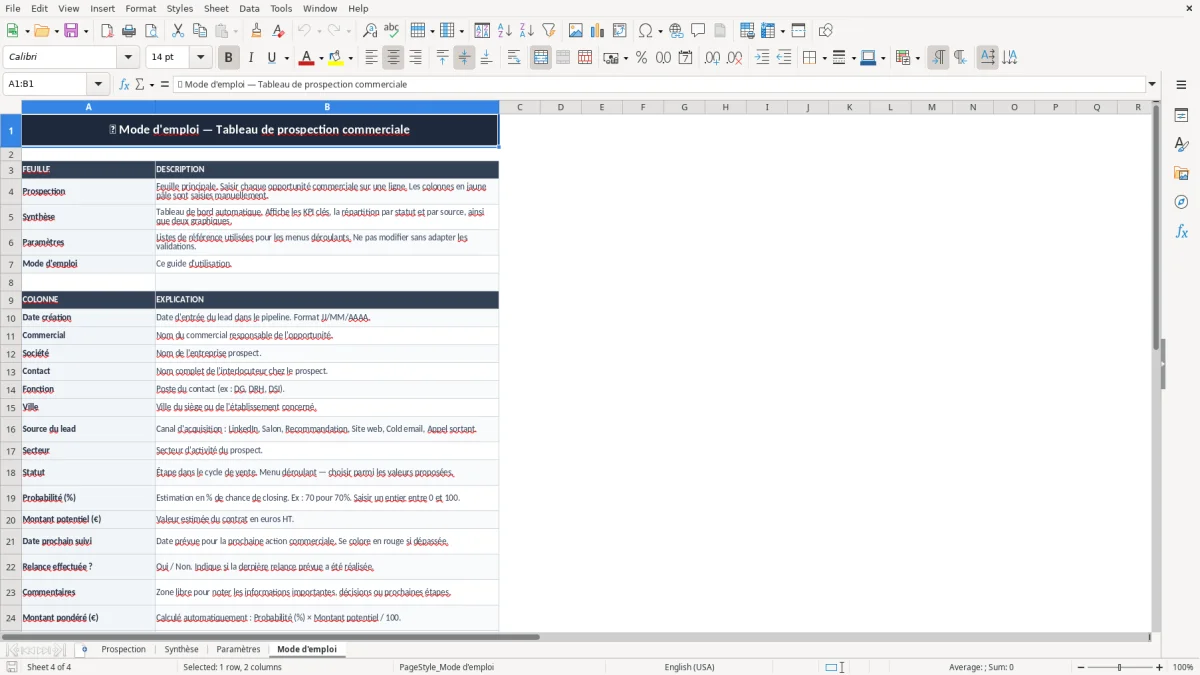This screenshot has height=675, width=1200.
Task: Open the Select Function sum dropdown arrow
Action: 152,84
